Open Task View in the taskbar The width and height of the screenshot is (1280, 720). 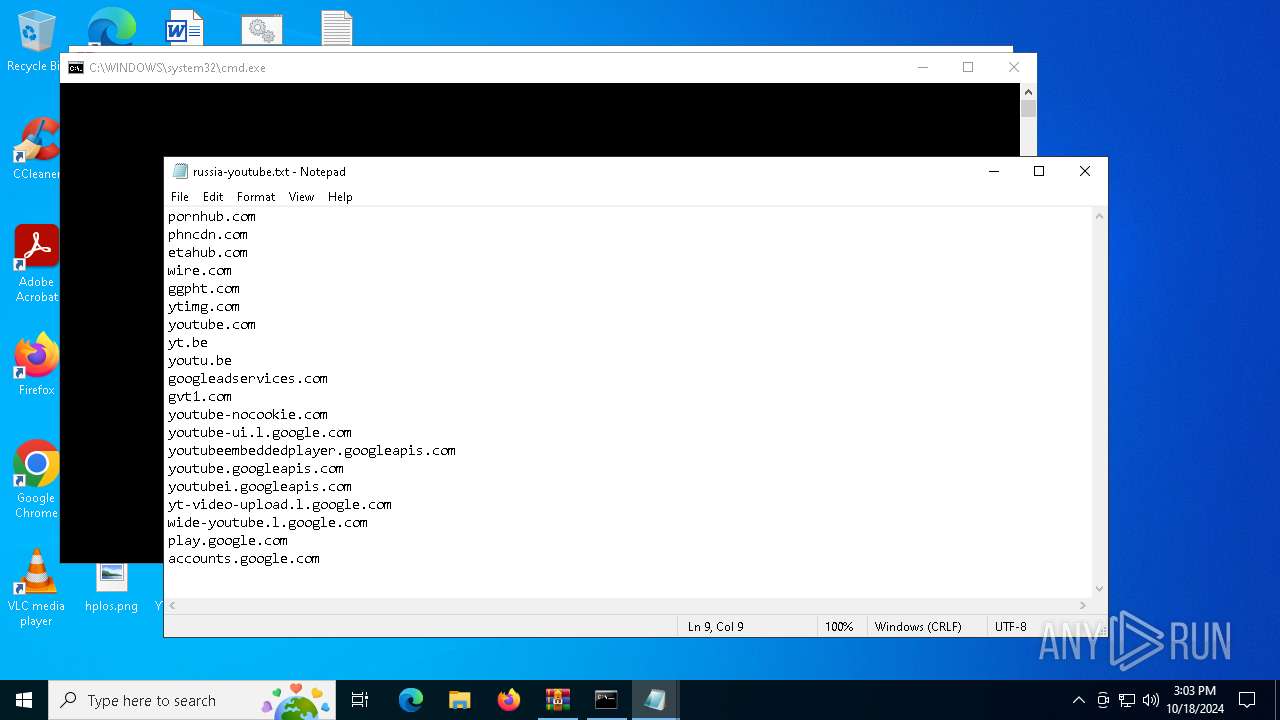360,700
